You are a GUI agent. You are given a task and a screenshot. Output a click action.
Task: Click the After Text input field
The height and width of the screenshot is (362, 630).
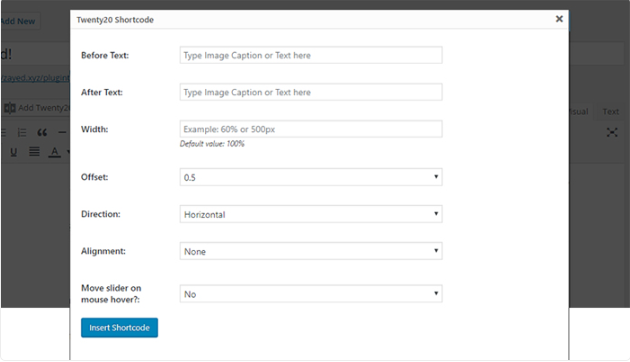[x=311, y=92]
